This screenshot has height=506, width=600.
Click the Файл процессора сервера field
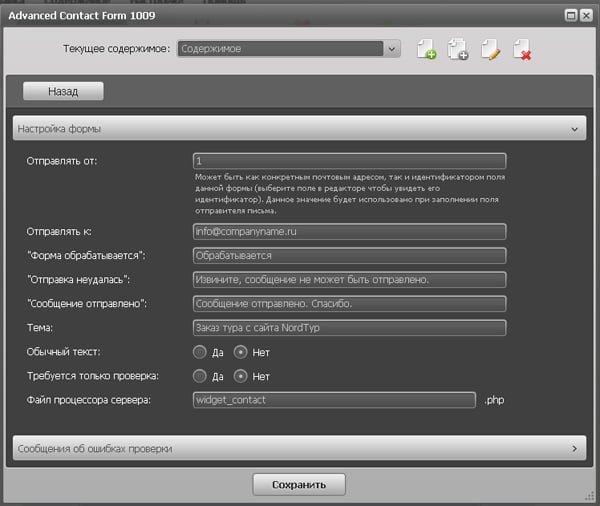click(334, 400)
